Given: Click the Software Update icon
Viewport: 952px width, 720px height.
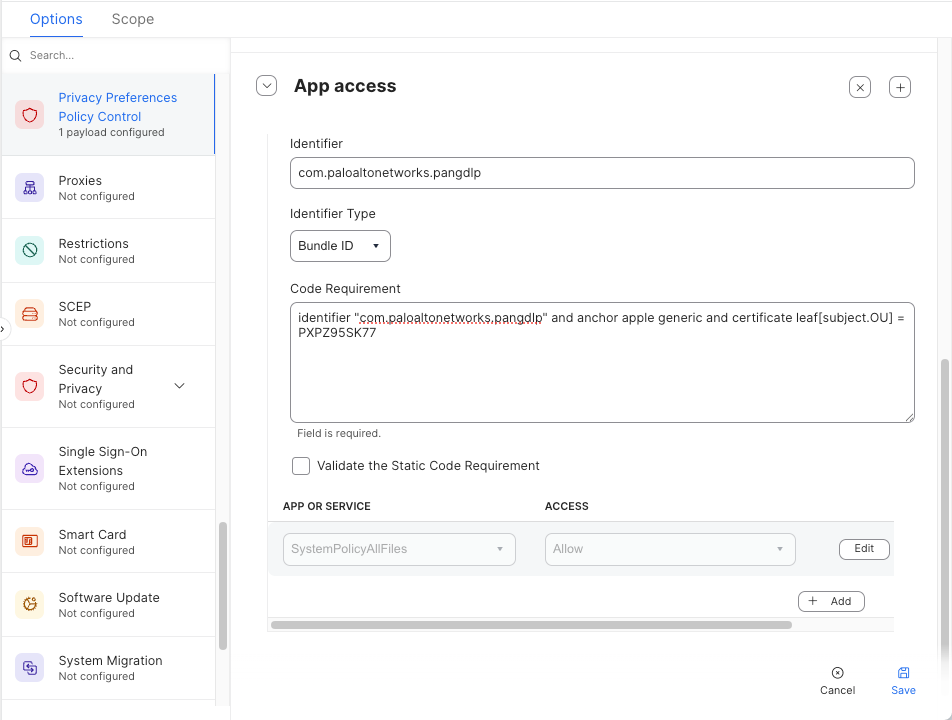Looking at the screenshot, I should 30,604.
